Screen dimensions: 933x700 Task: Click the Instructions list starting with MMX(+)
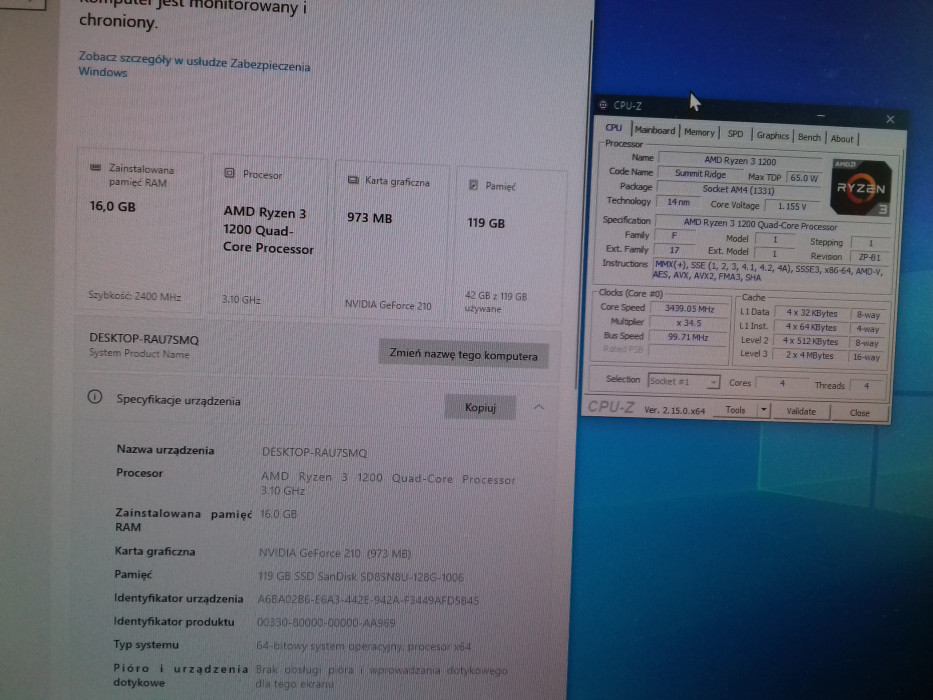769,270
